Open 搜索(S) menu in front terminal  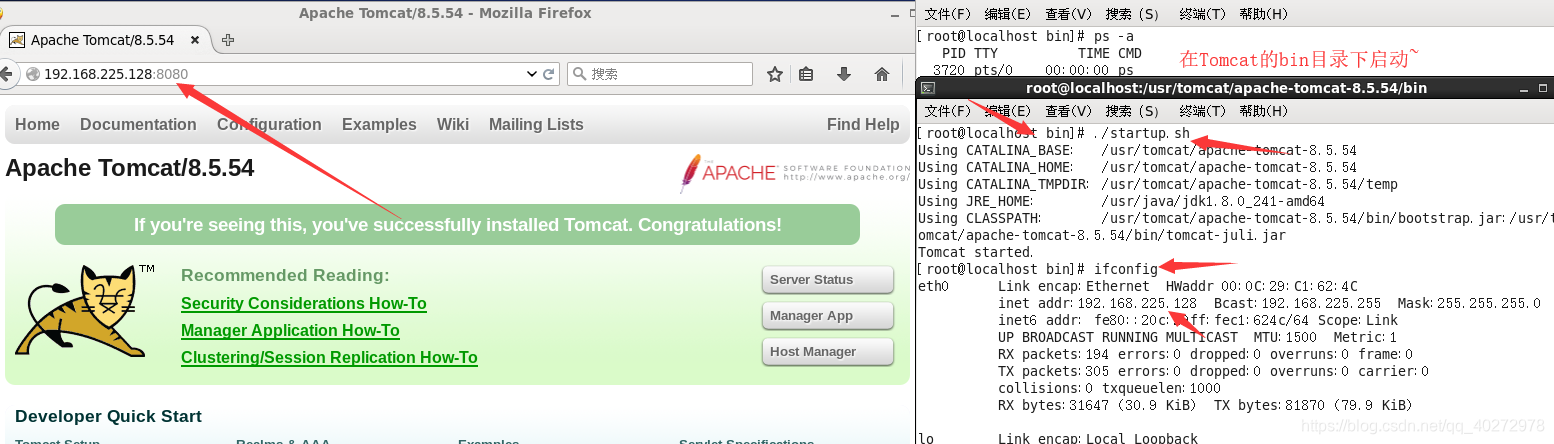[1133, 111]
